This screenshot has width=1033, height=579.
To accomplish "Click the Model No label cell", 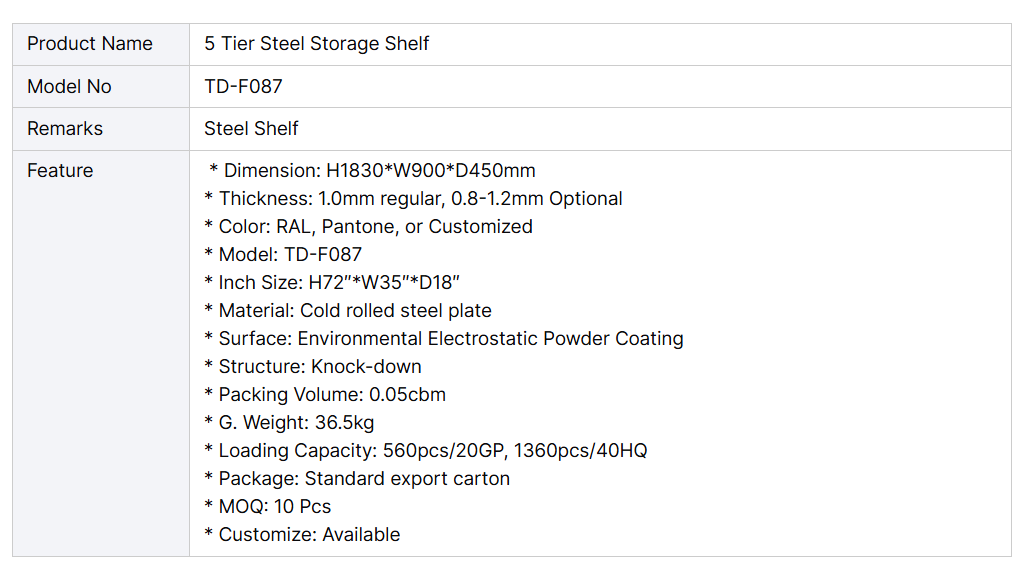I will [x=69, y=87].
